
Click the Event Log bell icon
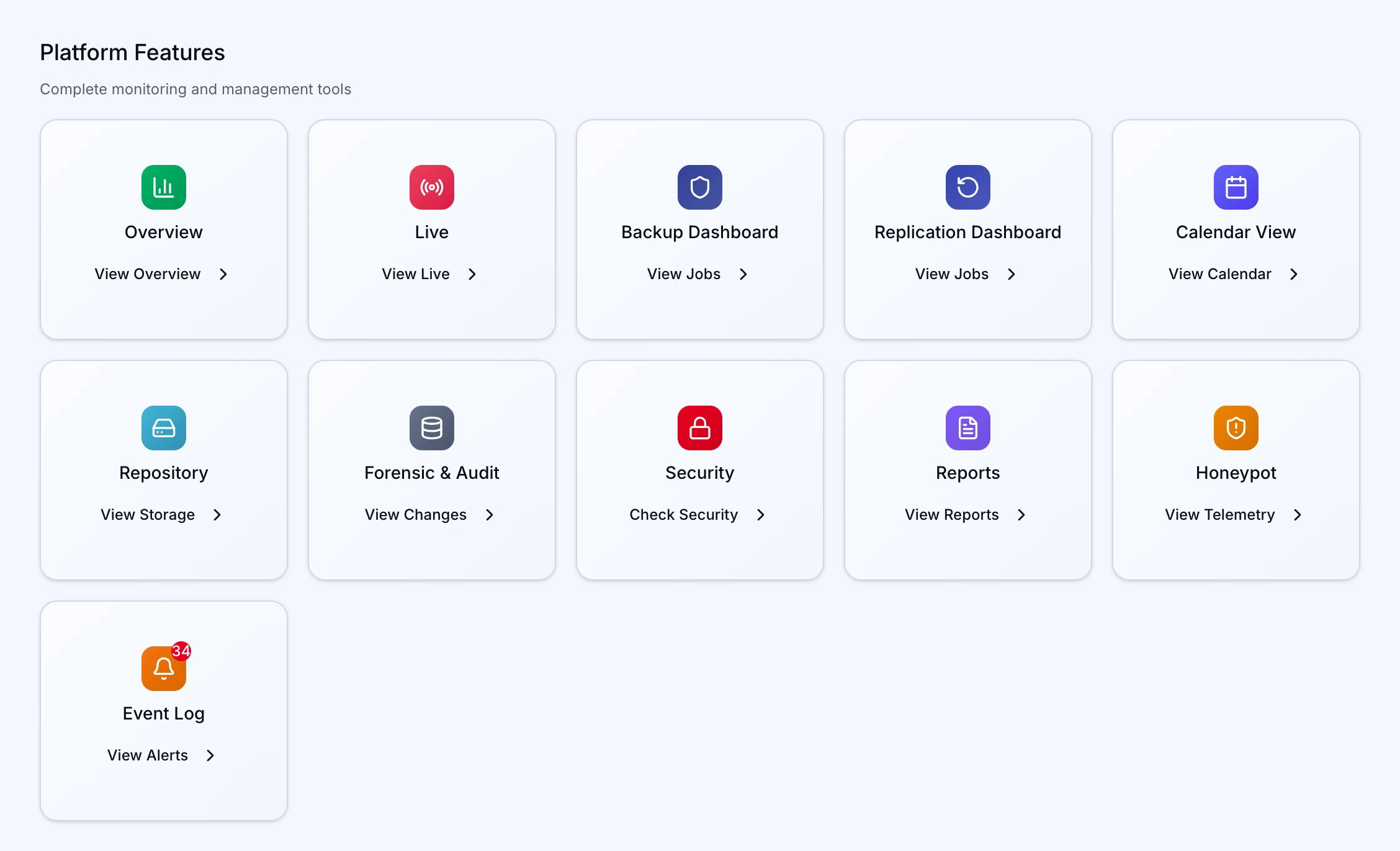click(x=164, y=669)
